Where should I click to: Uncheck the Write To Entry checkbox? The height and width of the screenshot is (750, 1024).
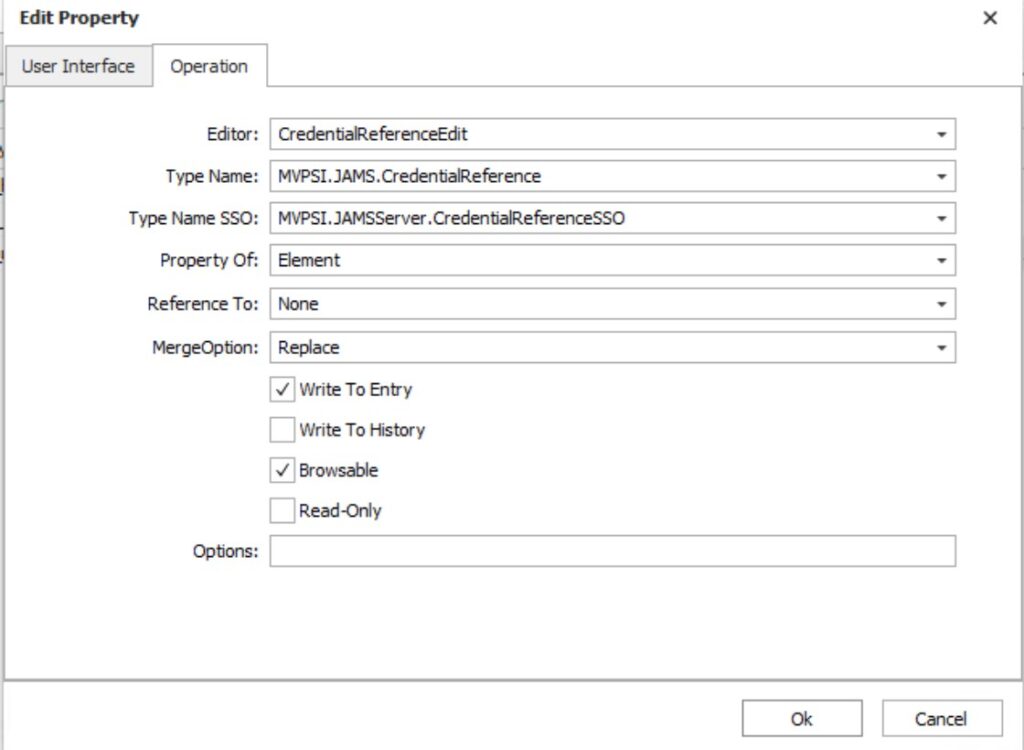pos(282,389)
